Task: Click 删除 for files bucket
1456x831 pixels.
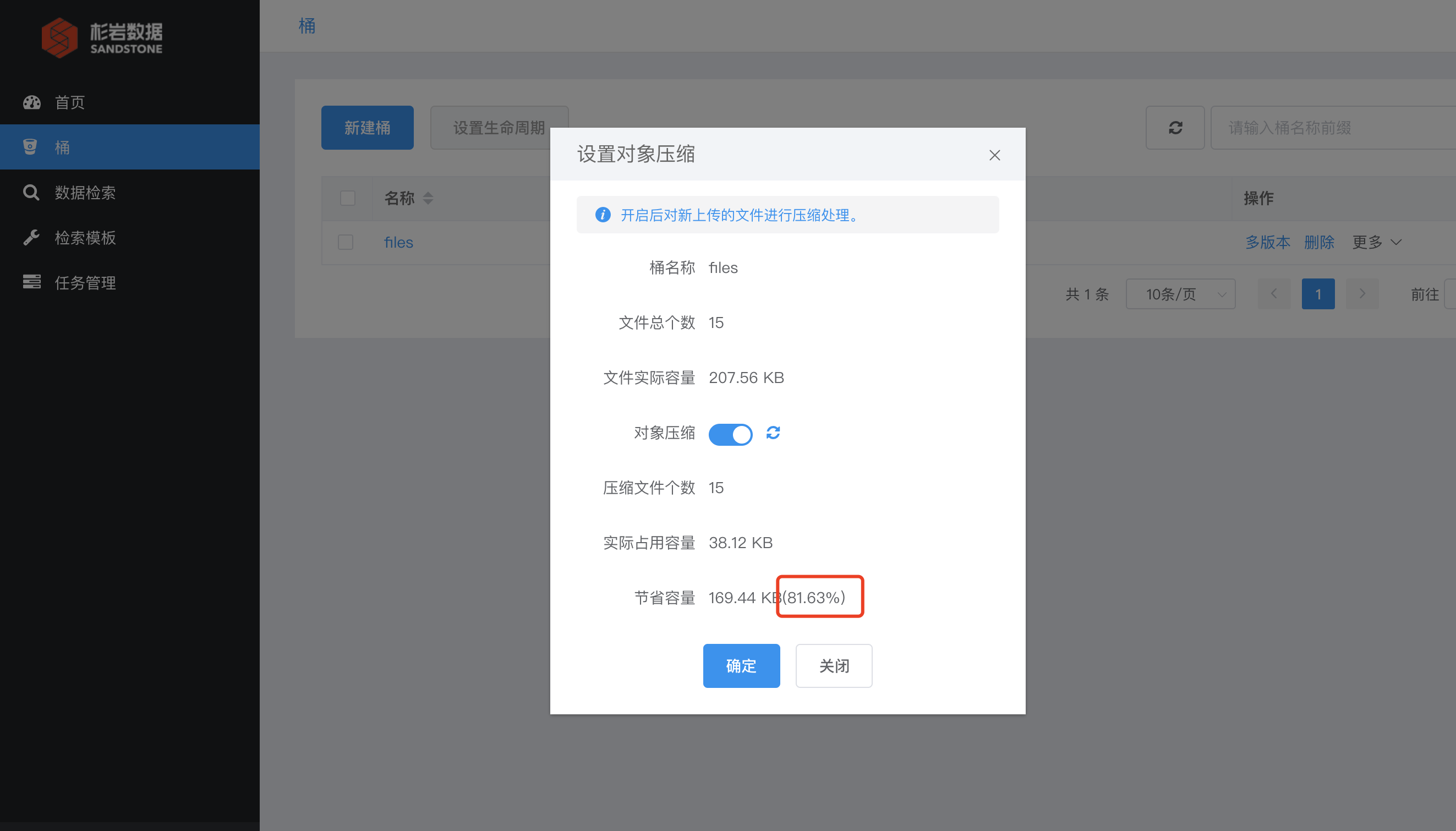Action: 1319,243
